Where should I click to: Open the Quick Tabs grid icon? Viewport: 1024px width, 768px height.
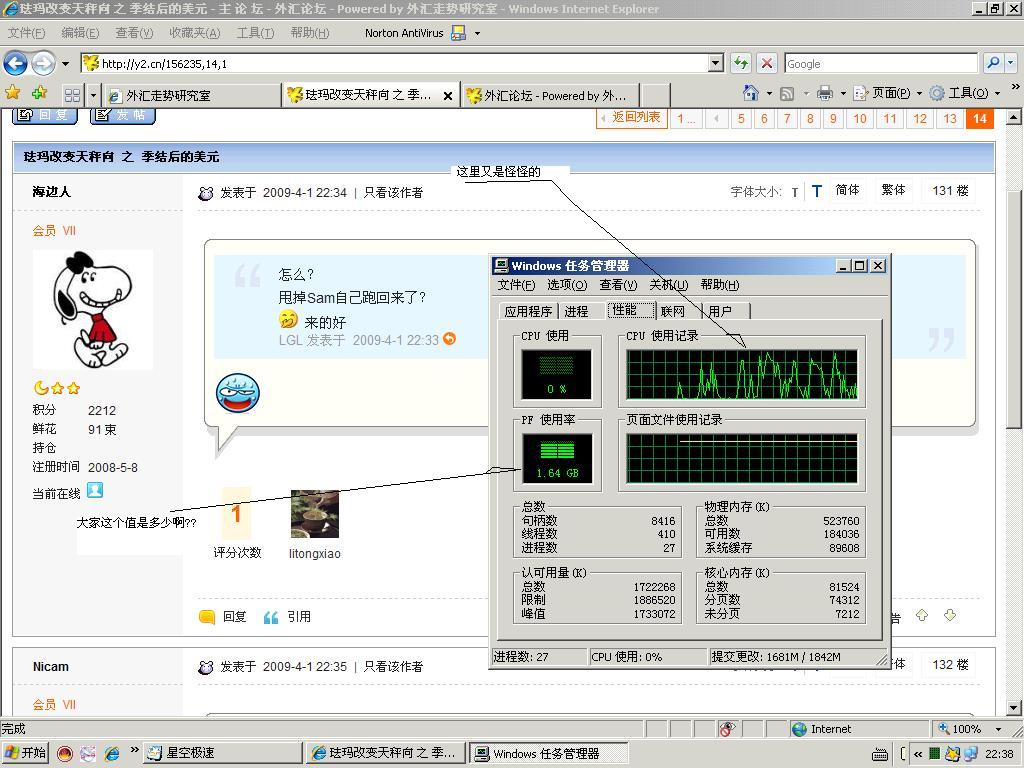[72, 95]
